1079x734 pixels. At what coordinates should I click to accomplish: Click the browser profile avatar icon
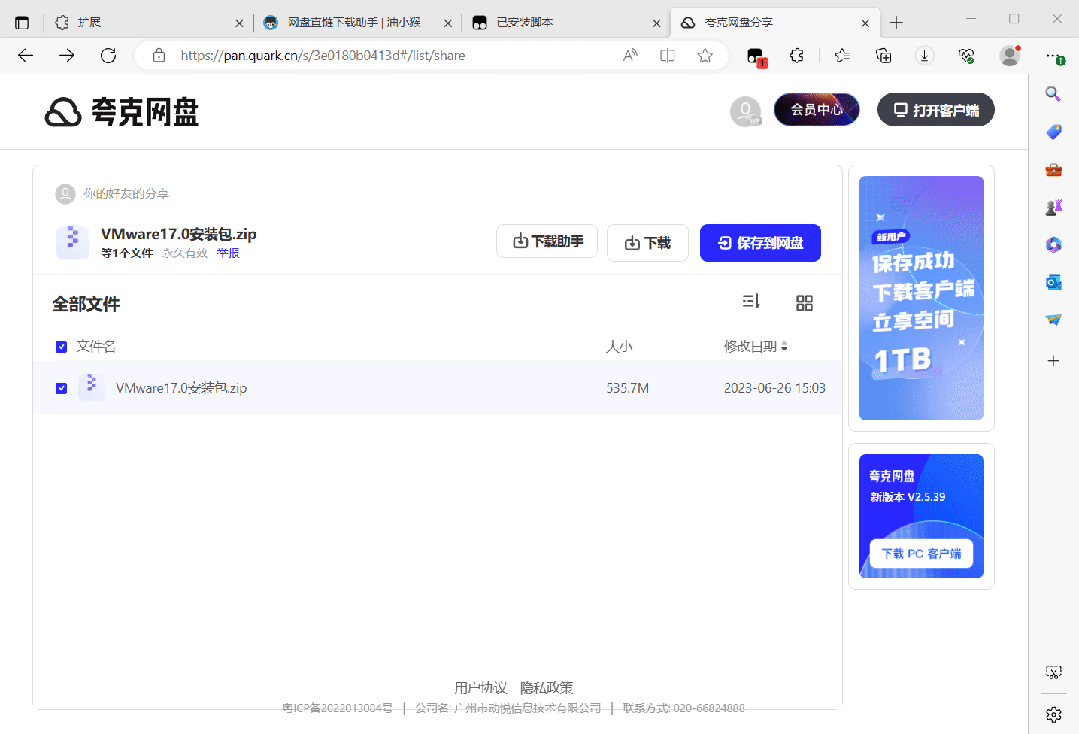[1010, 55]
